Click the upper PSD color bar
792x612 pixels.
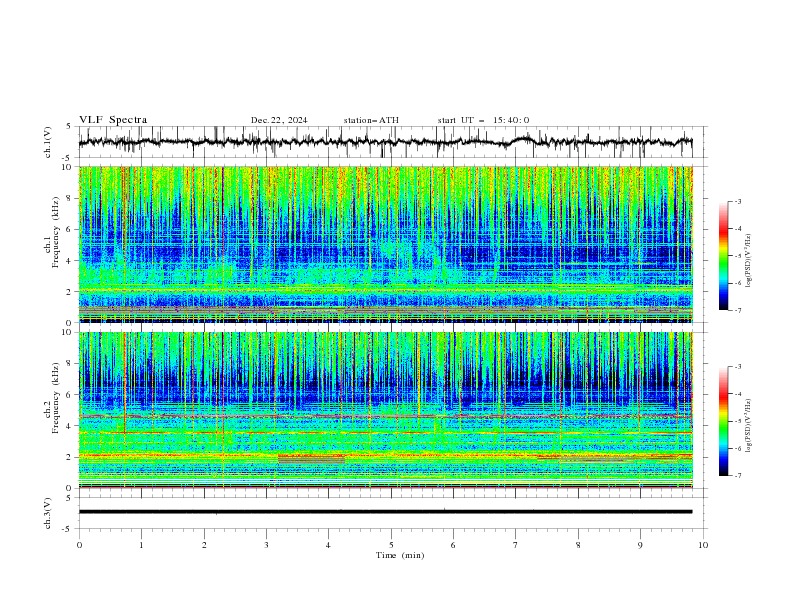(724, 256)
